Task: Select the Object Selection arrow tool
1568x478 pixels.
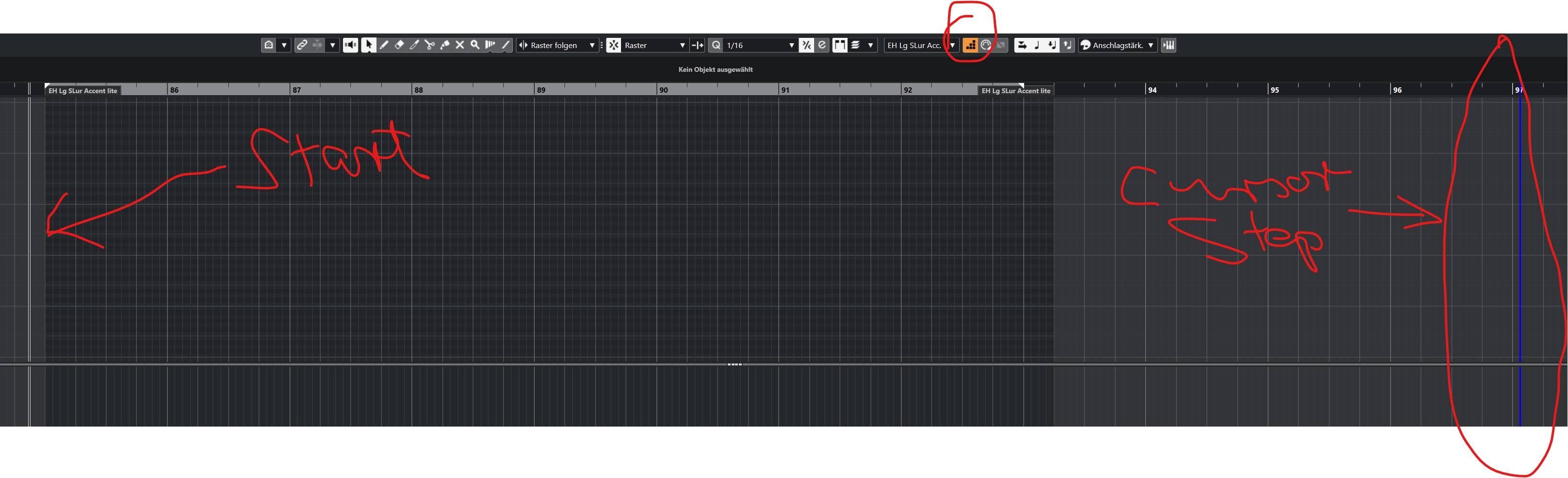Action: click(368, 45)
